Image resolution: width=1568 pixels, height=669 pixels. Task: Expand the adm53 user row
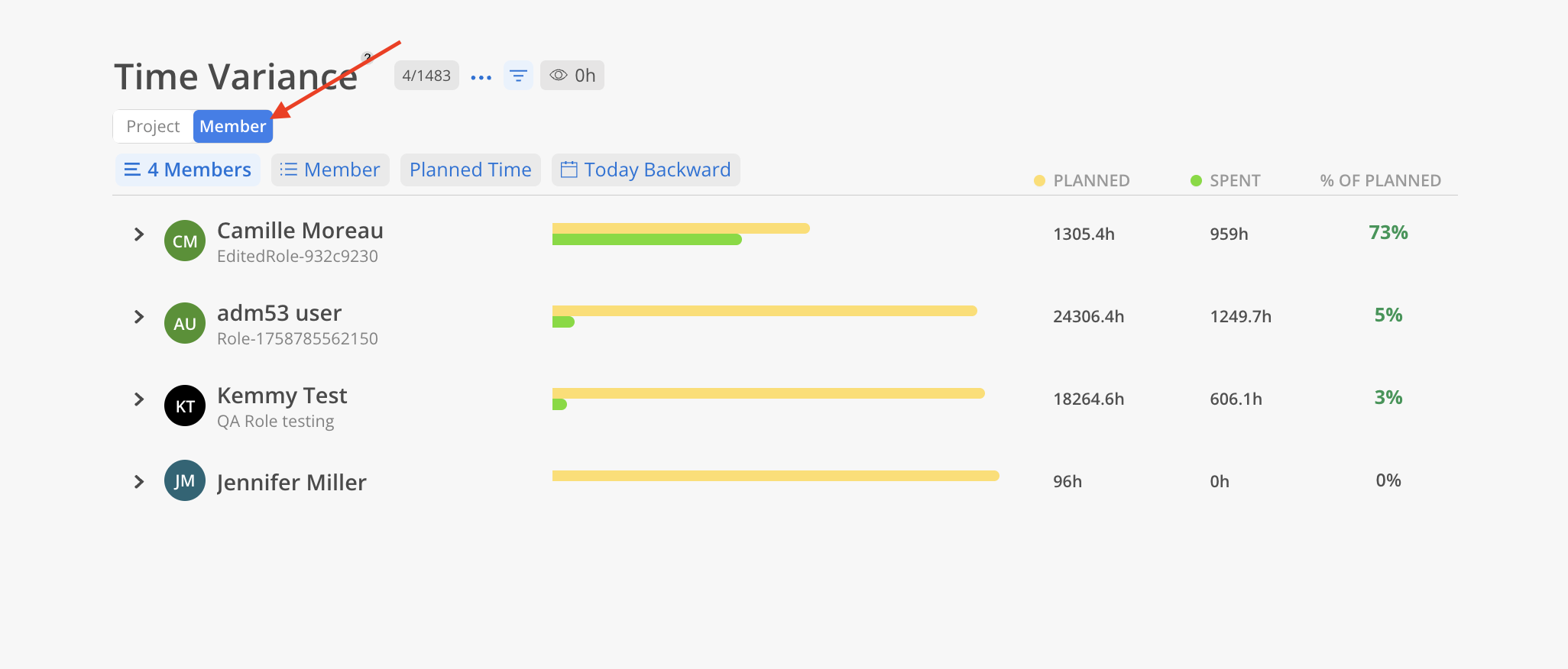139,317
